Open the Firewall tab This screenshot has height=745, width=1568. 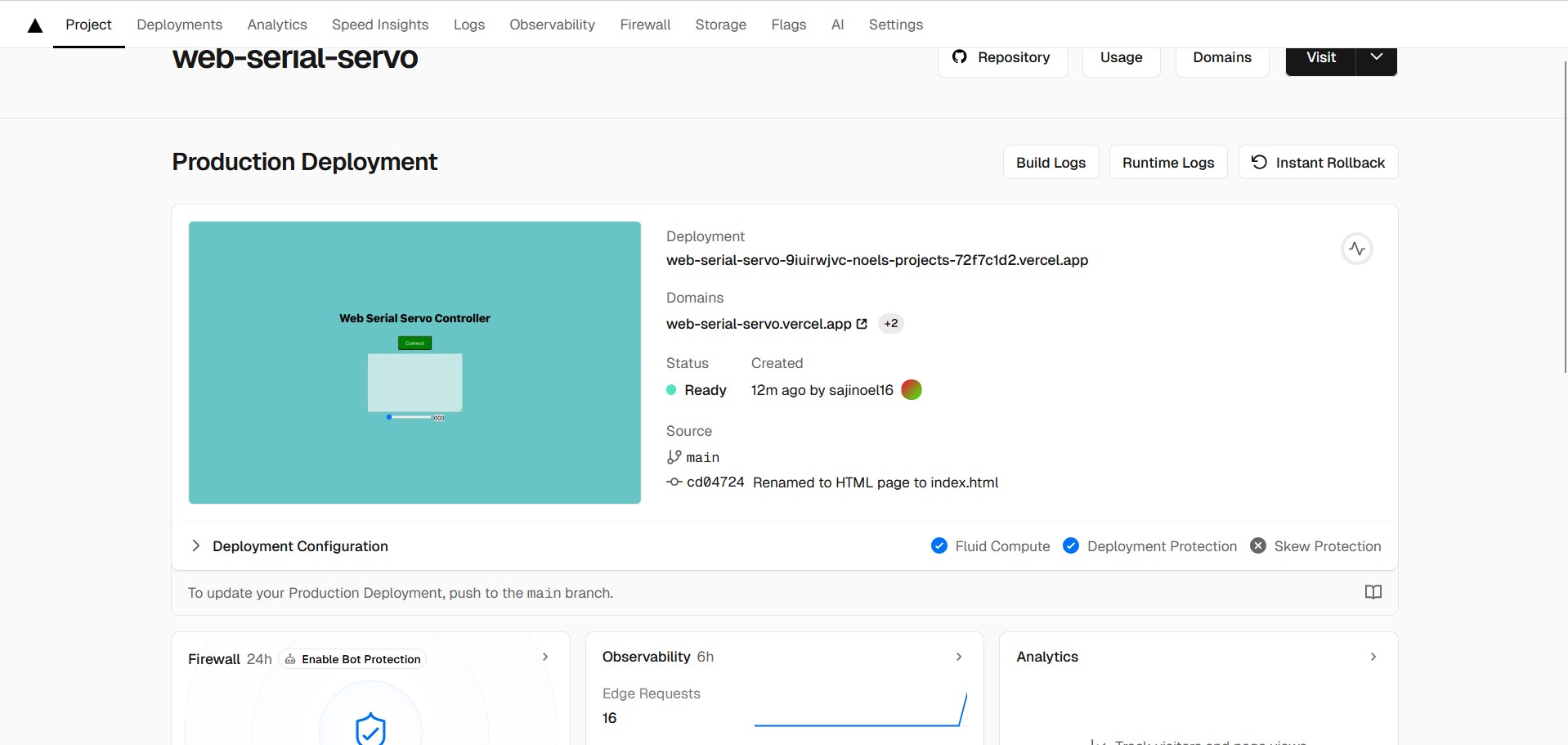645,25
